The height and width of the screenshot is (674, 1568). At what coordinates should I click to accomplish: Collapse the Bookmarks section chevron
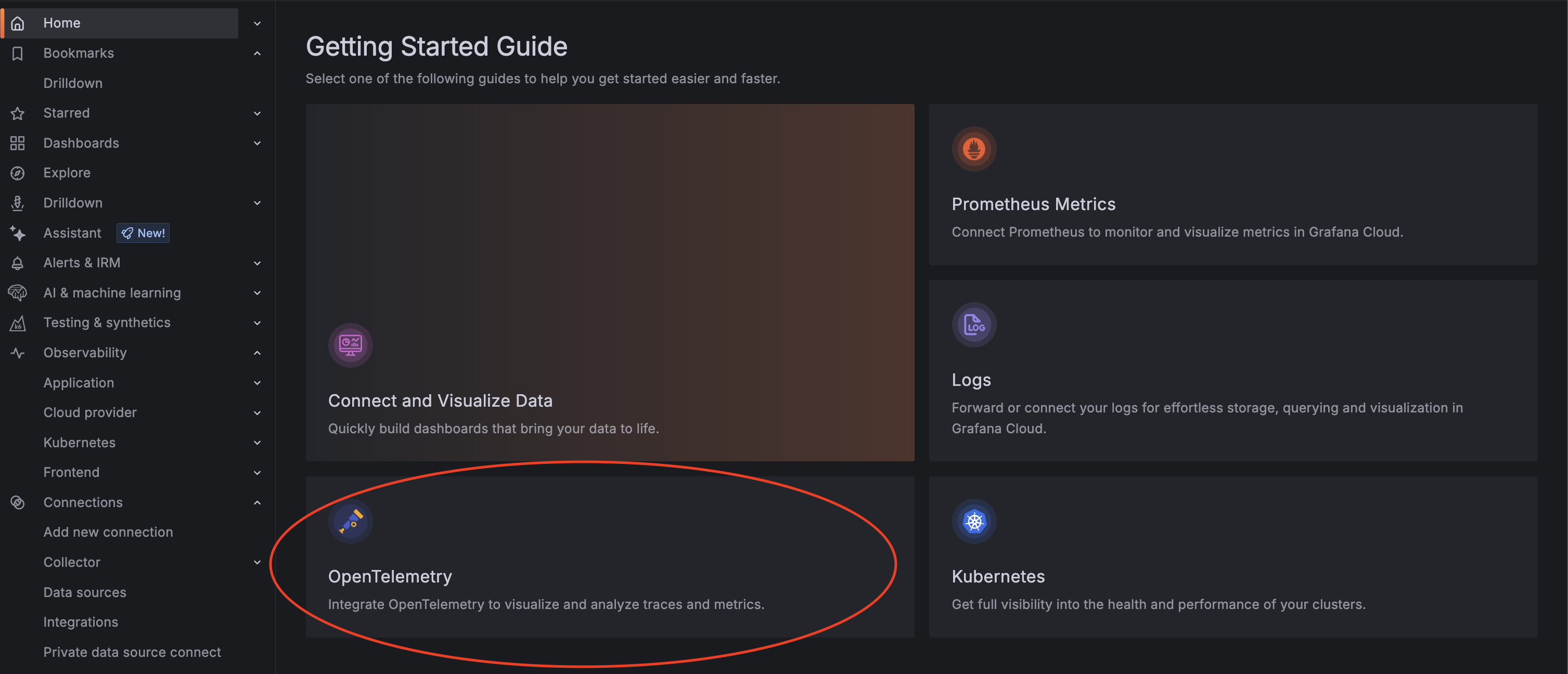click(x=258, y=54)
